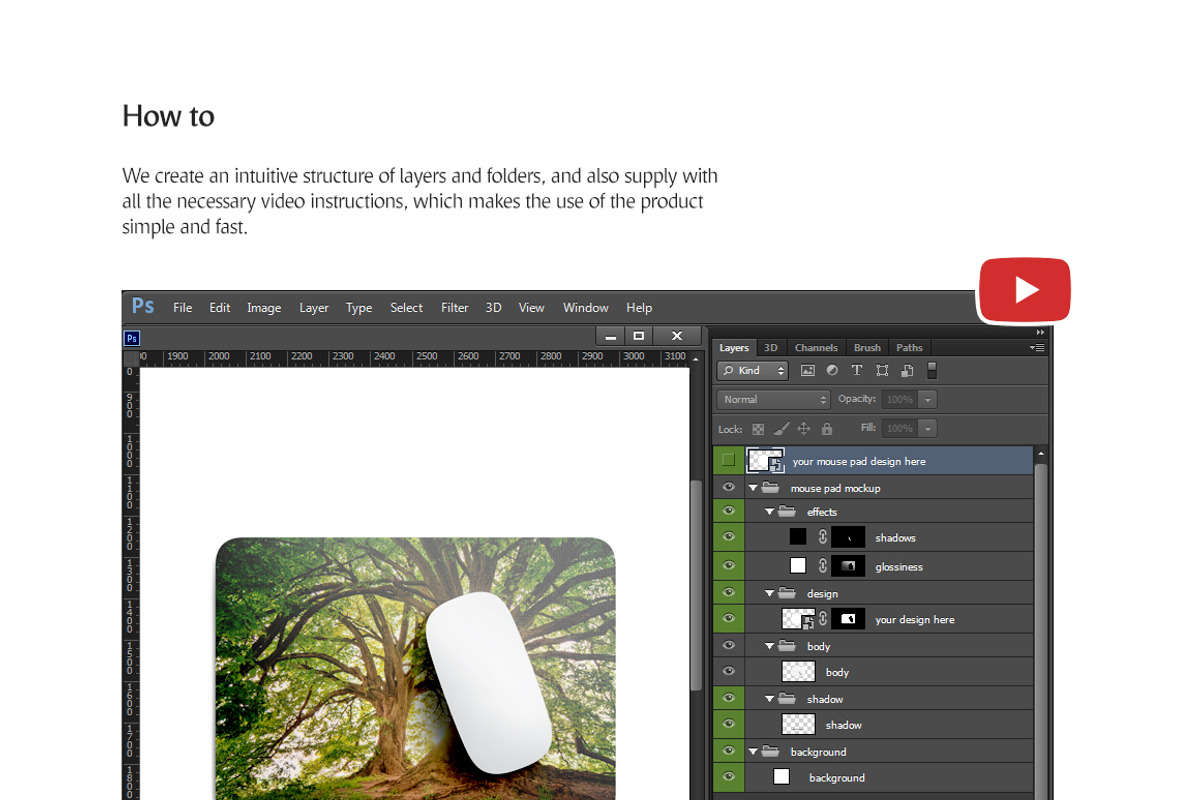Filter layers by type layers
The height and width of the screenshot is (800, 1200).
coord(857,371)
